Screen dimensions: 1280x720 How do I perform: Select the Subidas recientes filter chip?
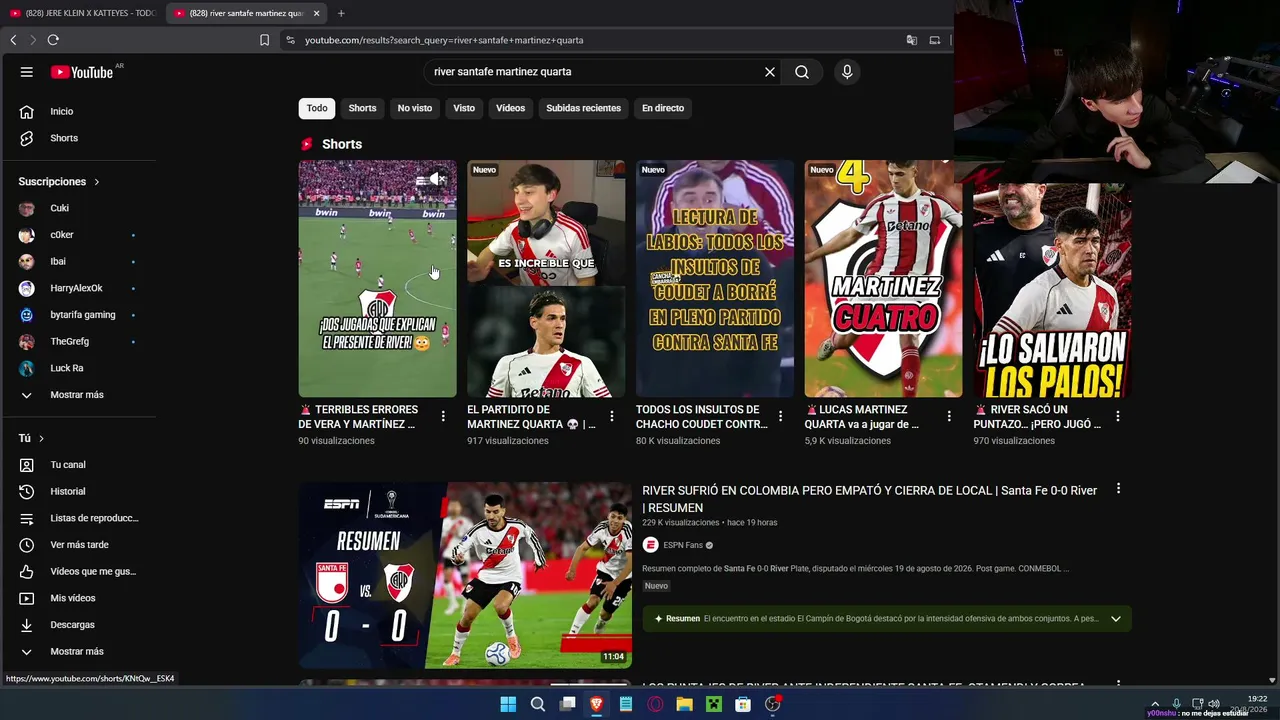pyautogui.click(x=584, y=108)
